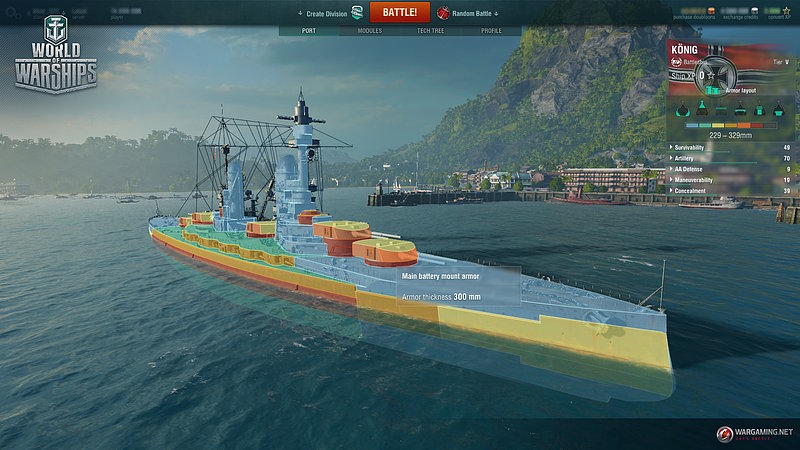Viewport: 800px width, 450px height.
Task: Click the purchase doubloons link
Action: click(x=693, y=17)
